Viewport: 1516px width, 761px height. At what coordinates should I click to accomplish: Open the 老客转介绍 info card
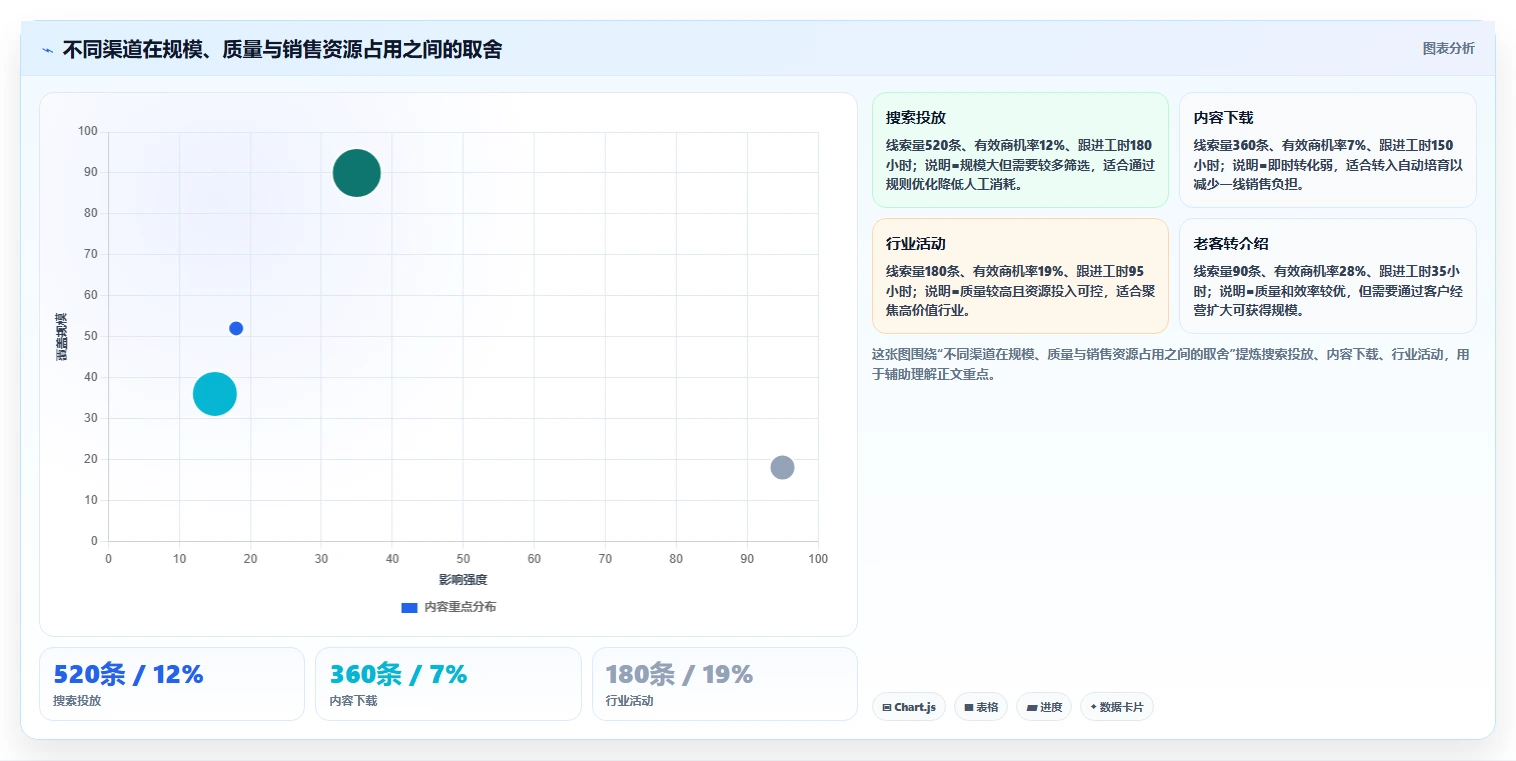coord(1327,276)
